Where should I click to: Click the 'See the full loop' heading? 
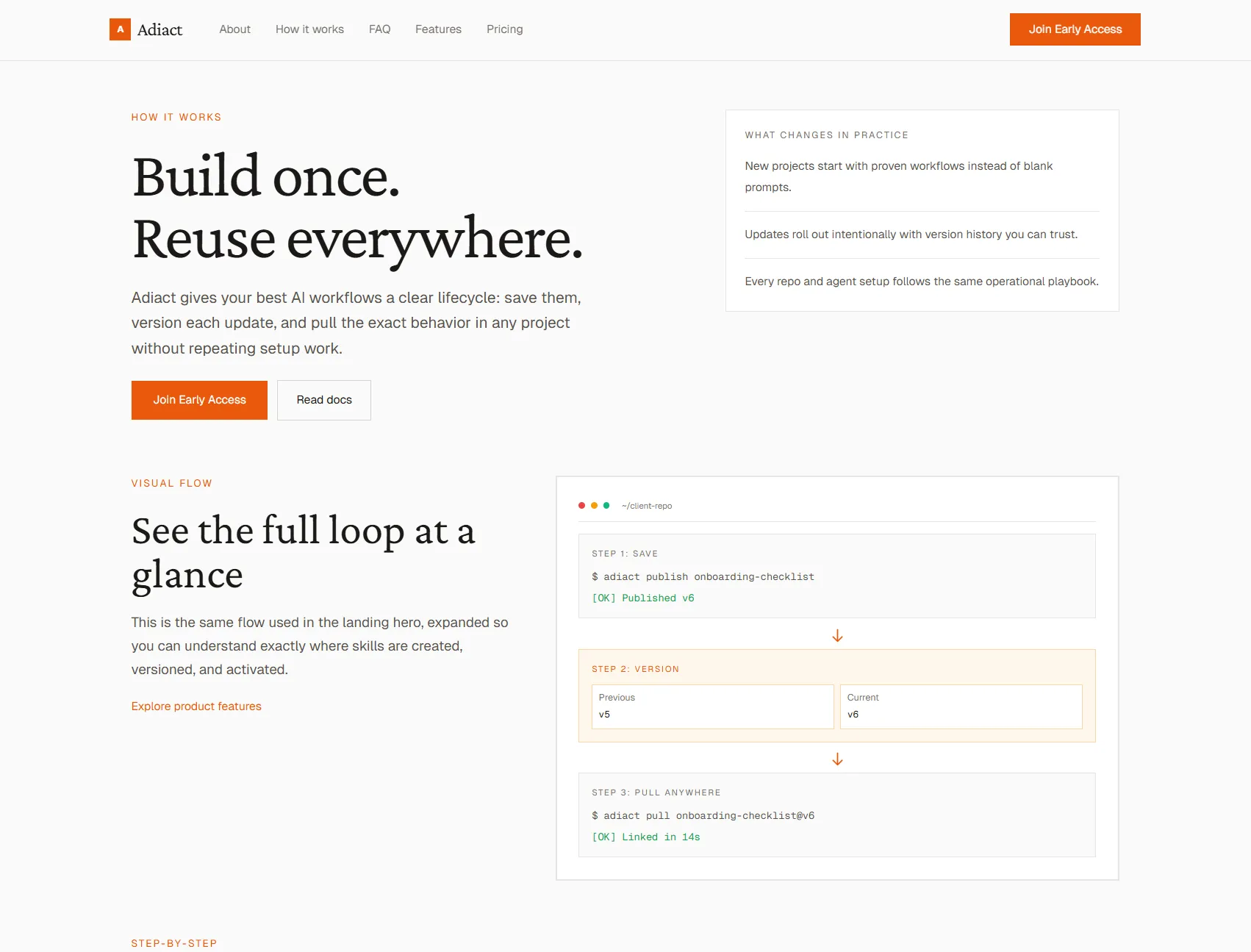(304, 552)
